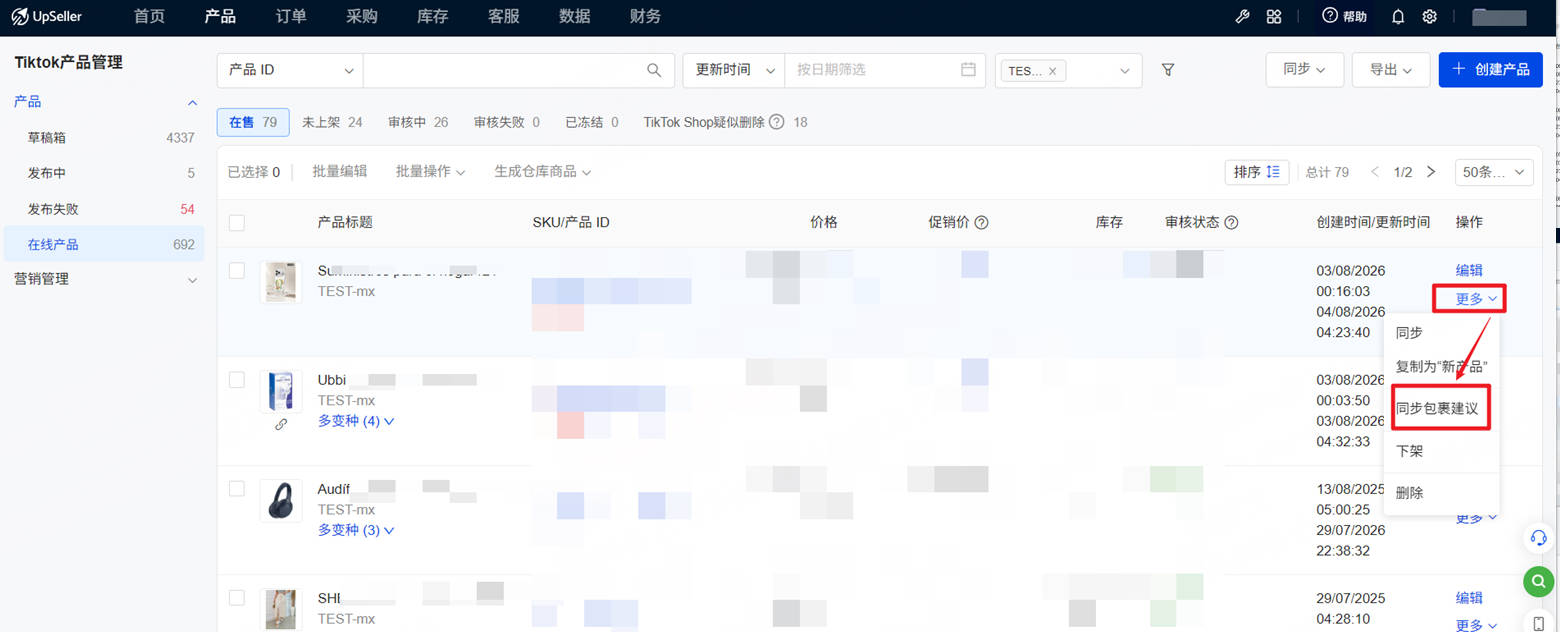Open the headphones product thumbnail
Screen dimensions: 1560x632
(281, 500)
